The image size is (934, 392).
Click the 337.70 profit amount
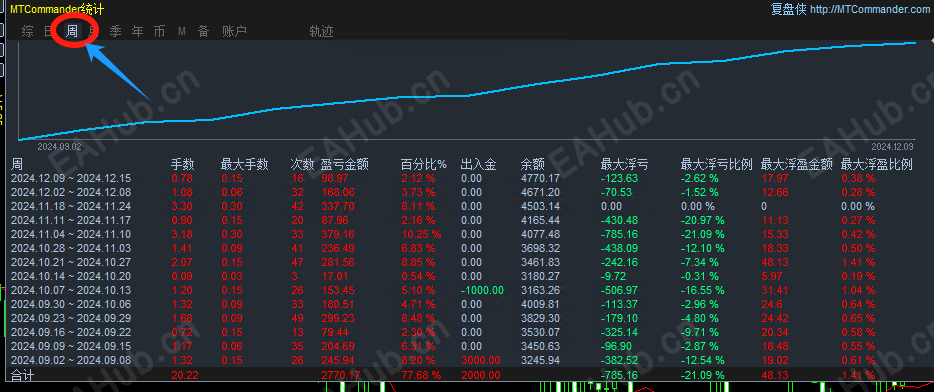coord(337,206)
